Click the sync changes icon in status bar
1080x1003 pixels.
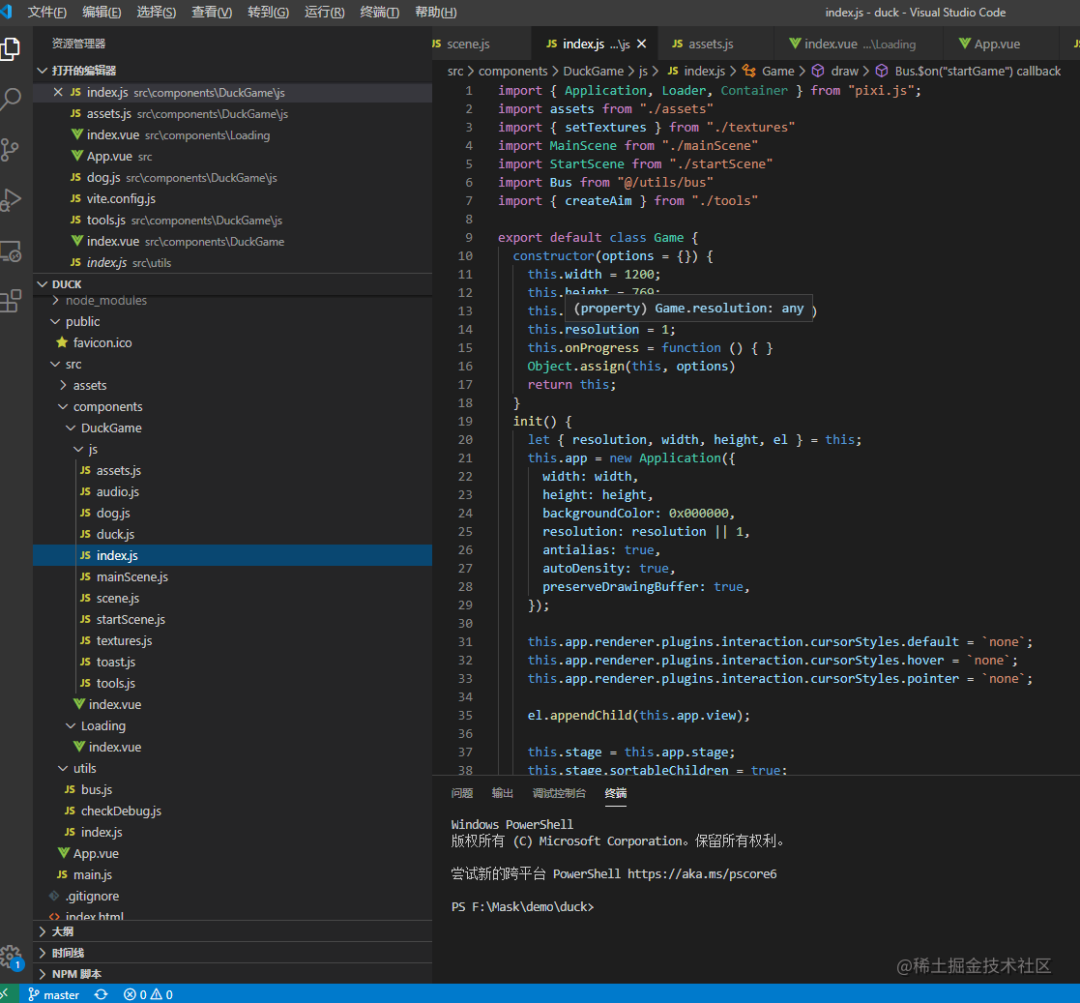click(101, 994)
